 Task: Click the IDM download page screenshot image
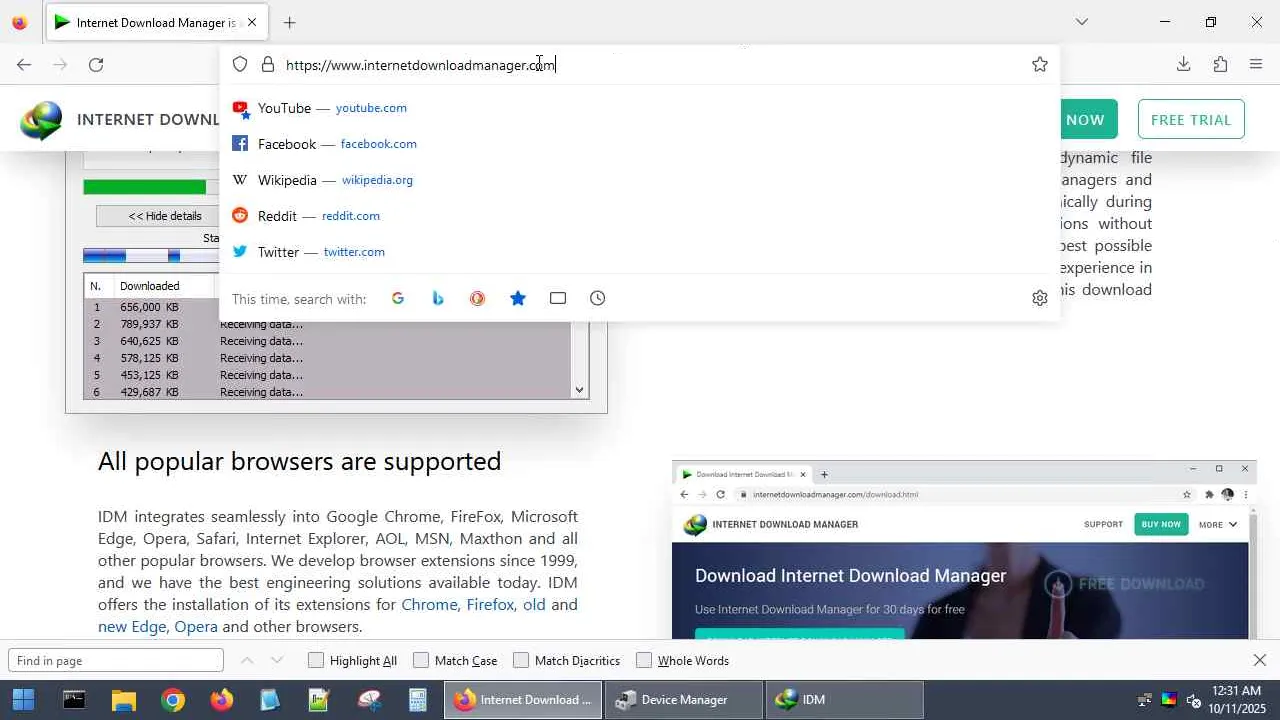click(x=964, y=549)
